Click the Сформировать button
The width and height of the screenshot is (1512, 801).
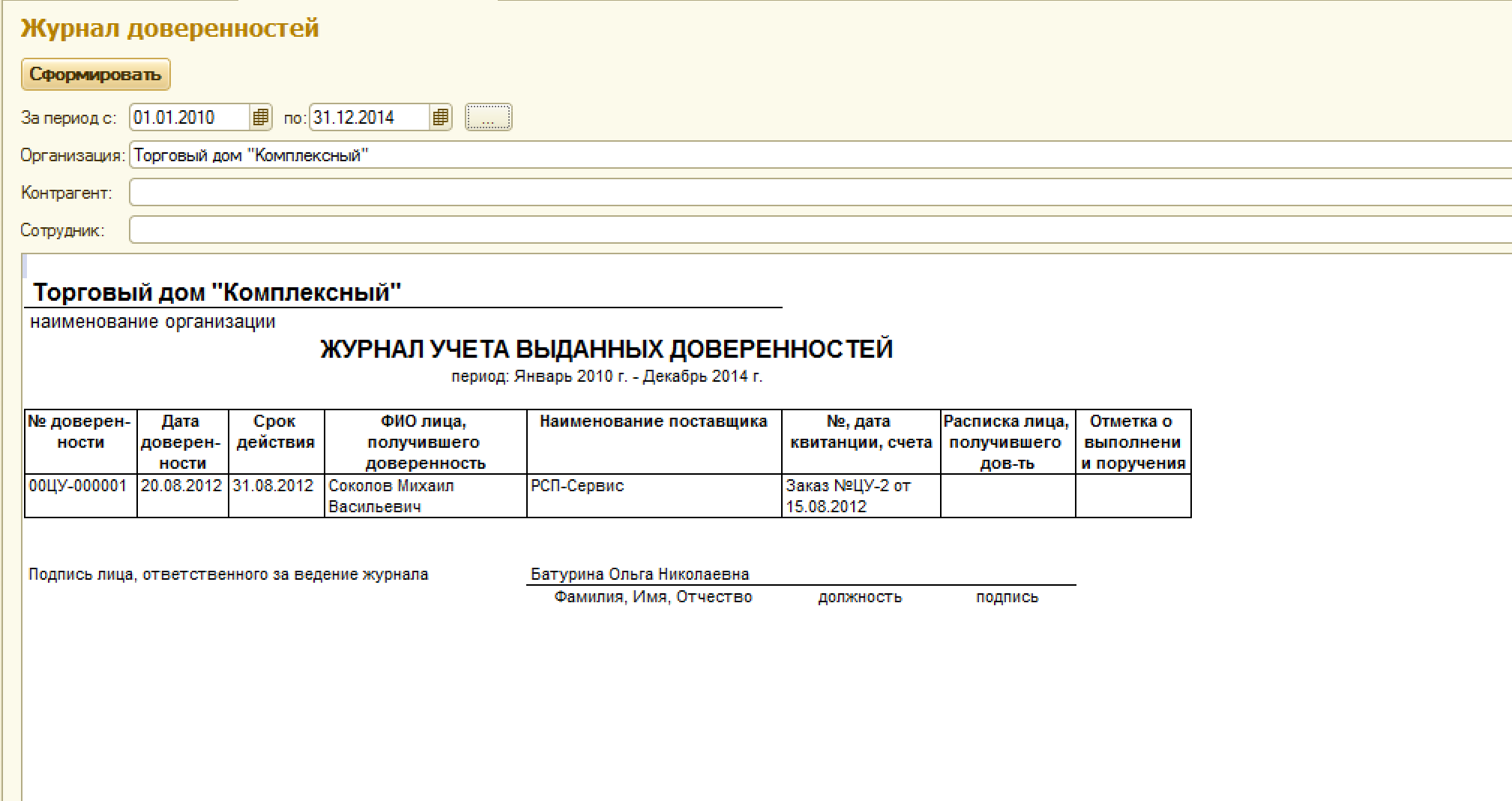coord(95,74)
